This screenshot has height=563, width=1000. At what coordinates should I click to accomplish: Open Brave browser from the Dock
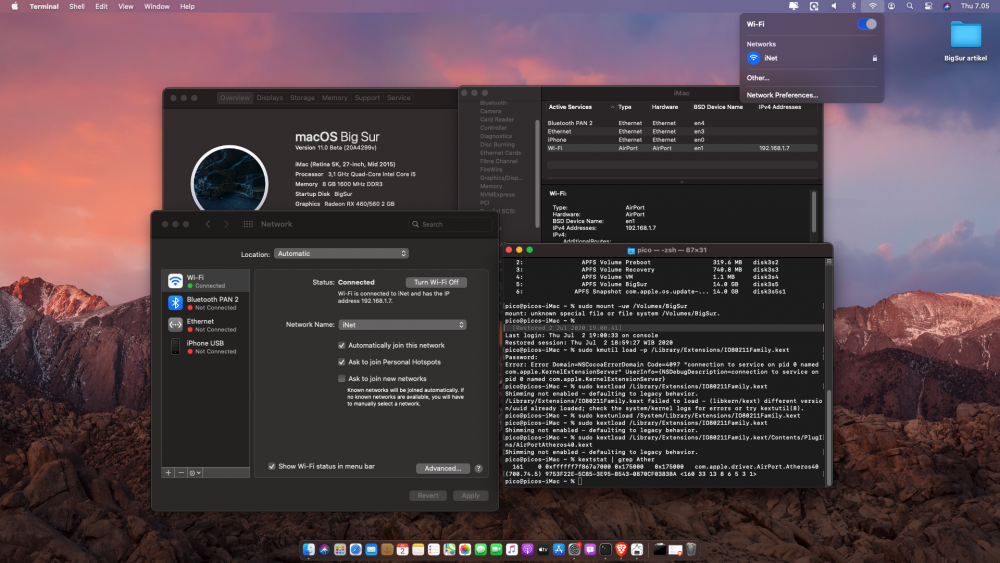[621, 549]
